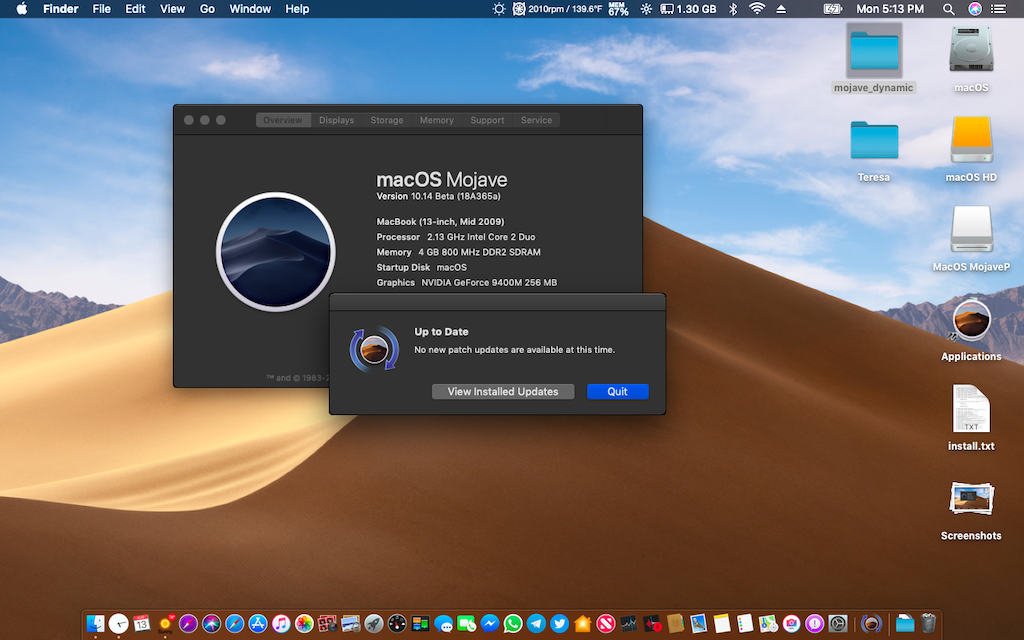This screenshot has width=1024, height=640.
Task: Open iTunes from the dock
Action: [281, 624]
